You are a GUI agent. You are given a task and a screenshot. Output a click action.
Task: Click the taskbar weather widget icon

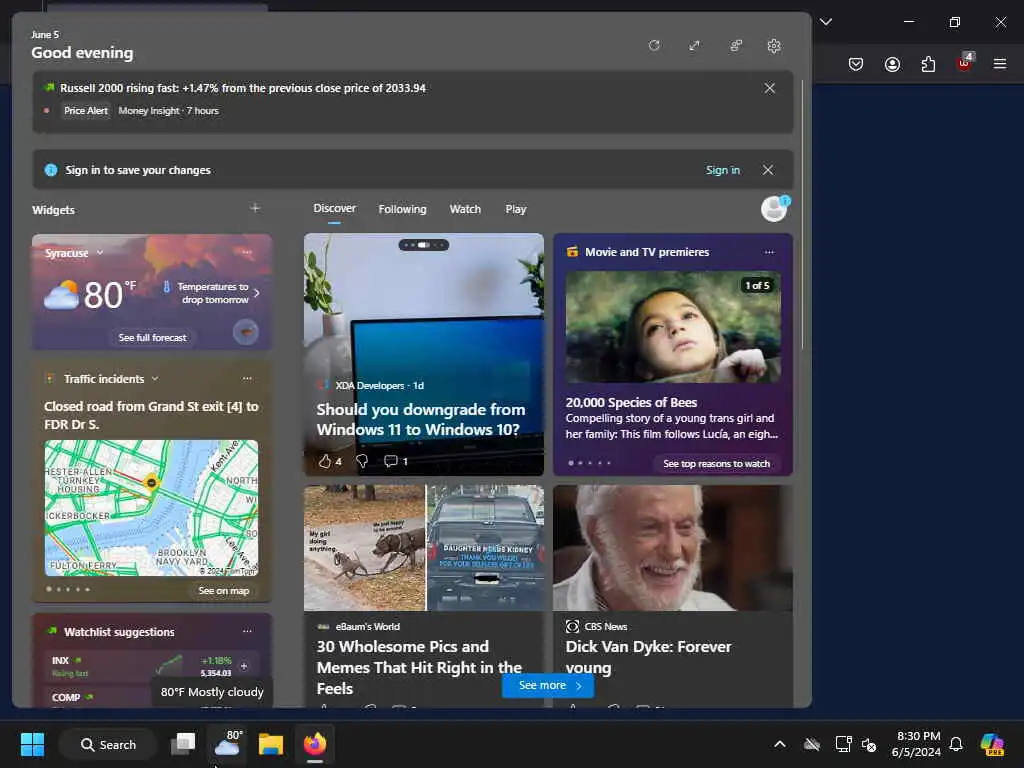tap(227, 743)
